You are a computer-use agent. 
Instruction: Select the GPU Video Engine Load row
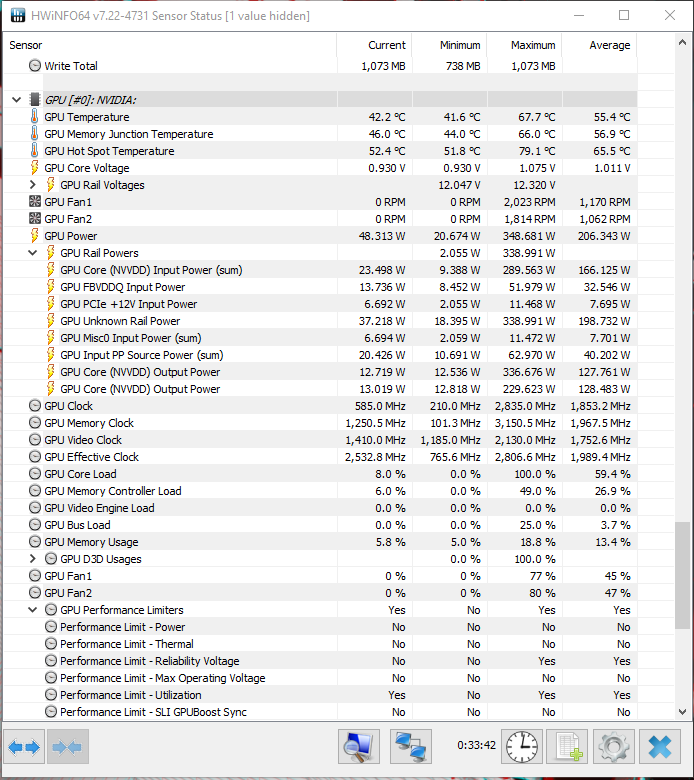click(320, 508)
